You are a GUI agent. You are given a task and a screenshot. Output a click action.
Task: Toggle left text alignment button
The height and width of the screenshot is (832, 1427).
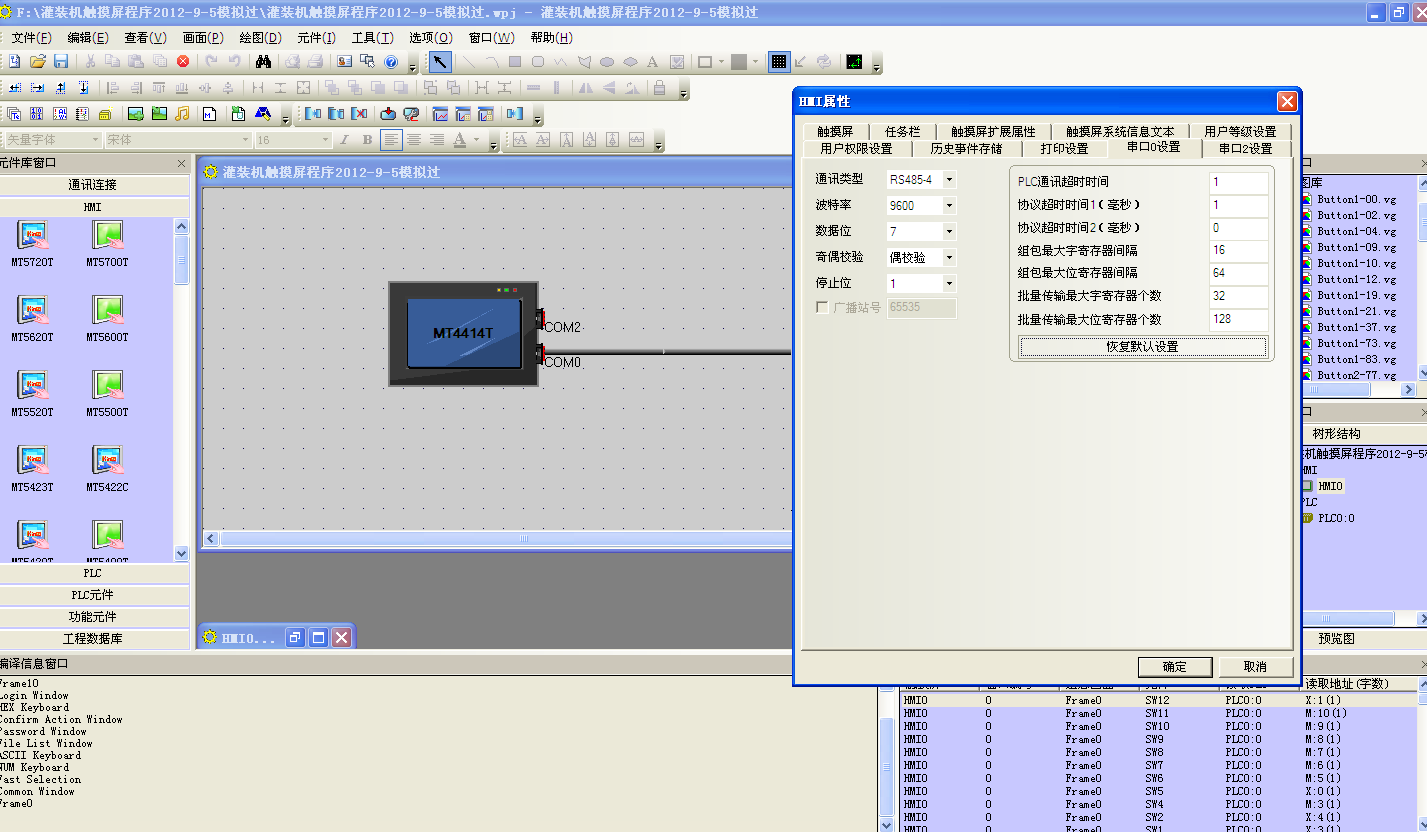click(x=391, y=140)
